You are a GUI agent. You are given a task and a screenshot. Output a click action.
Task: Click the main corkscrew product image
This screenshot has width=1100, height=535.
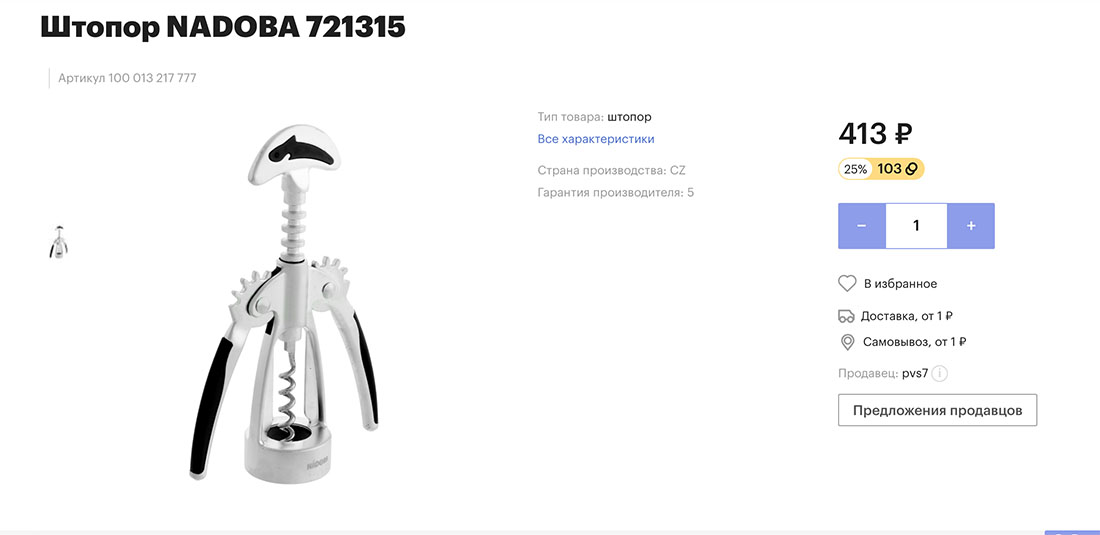284,302
